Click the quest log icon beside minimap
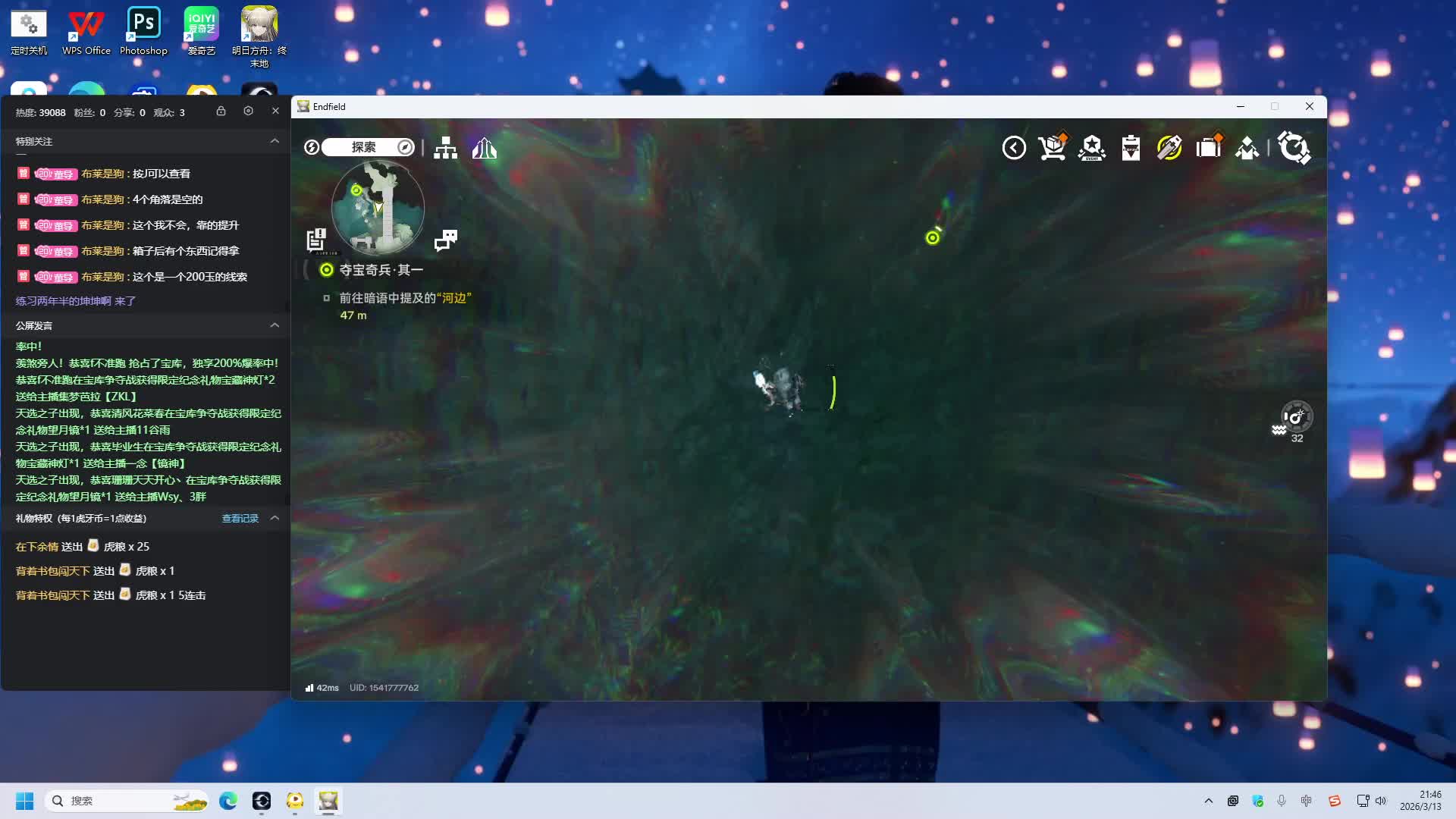Viewport: 1456px width, 819px height. click(x=315, y=240)
